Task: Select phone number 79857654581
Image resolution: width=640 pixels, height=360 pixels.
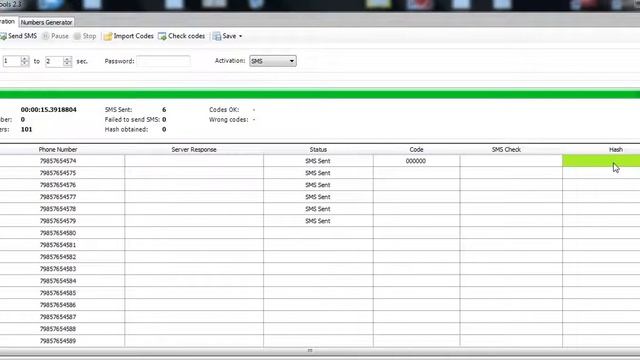Action: pyautogui.click(x=58, y=245)
